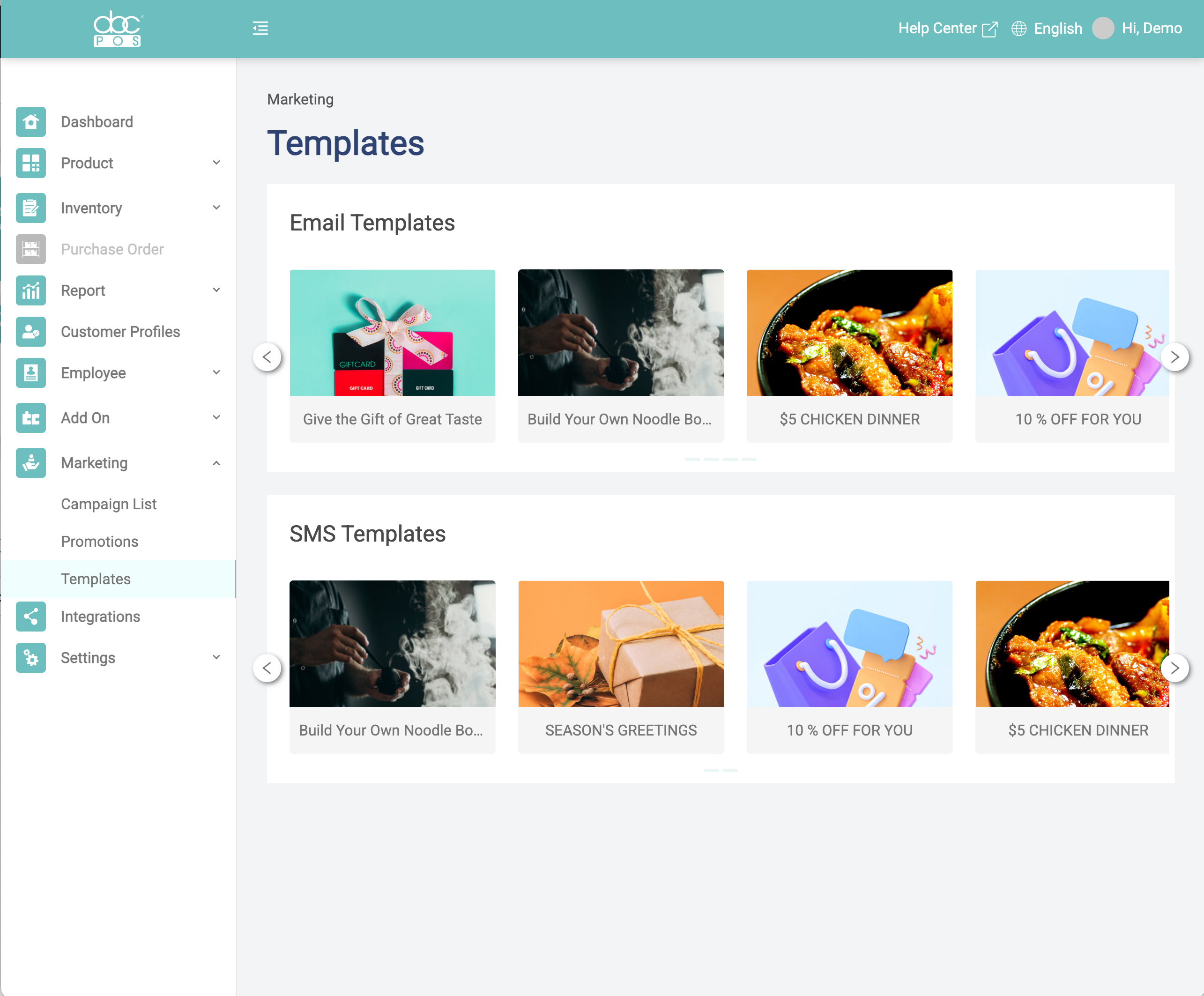The height and width of the screenshot is (996, 1204).
Task: Select the Report chart icon
Action: [x=31, y=290]
